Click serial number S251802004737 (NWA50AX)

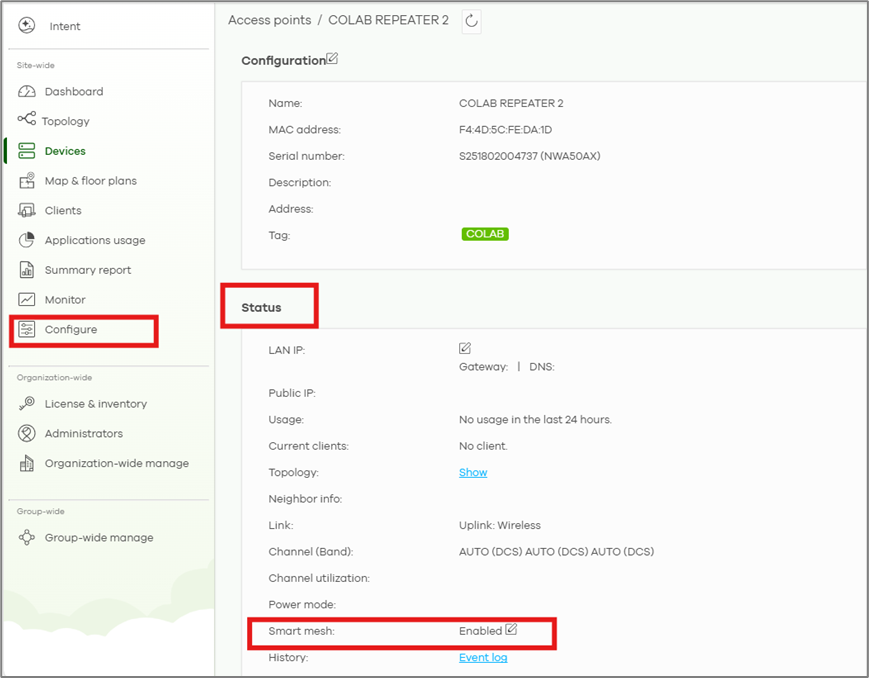point(529,156)
